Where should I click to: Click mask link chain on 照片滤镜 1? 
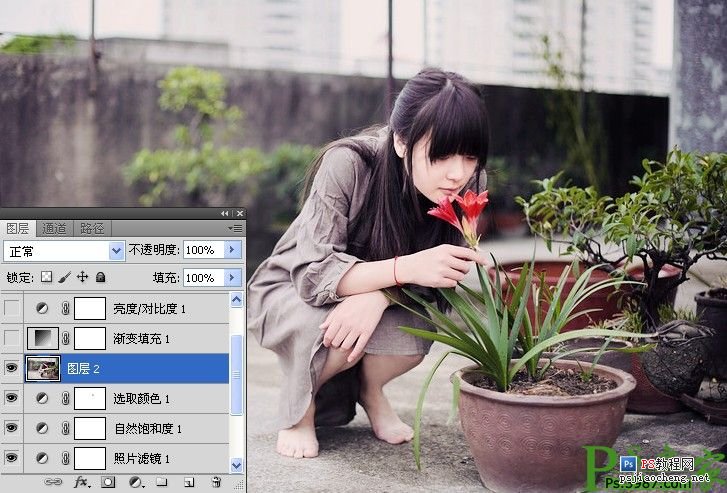point(66,458)
